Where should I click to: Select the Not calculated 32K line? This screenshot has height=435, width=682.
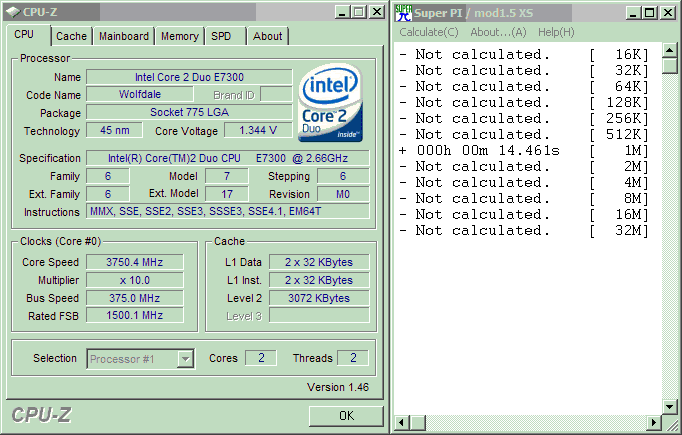pos(524,70)
